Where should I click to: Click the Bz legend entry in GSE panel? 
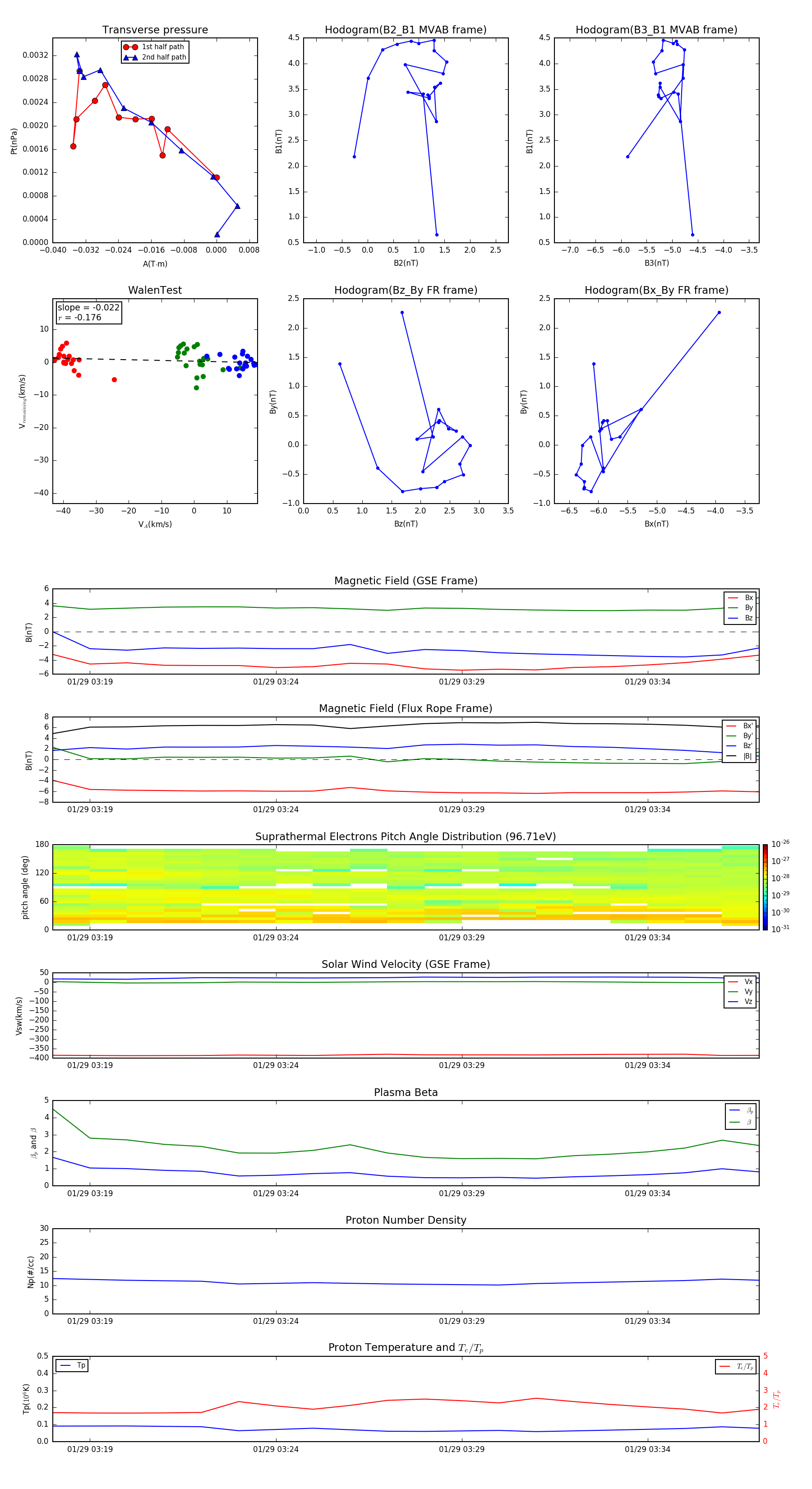(x=740, y=618)
